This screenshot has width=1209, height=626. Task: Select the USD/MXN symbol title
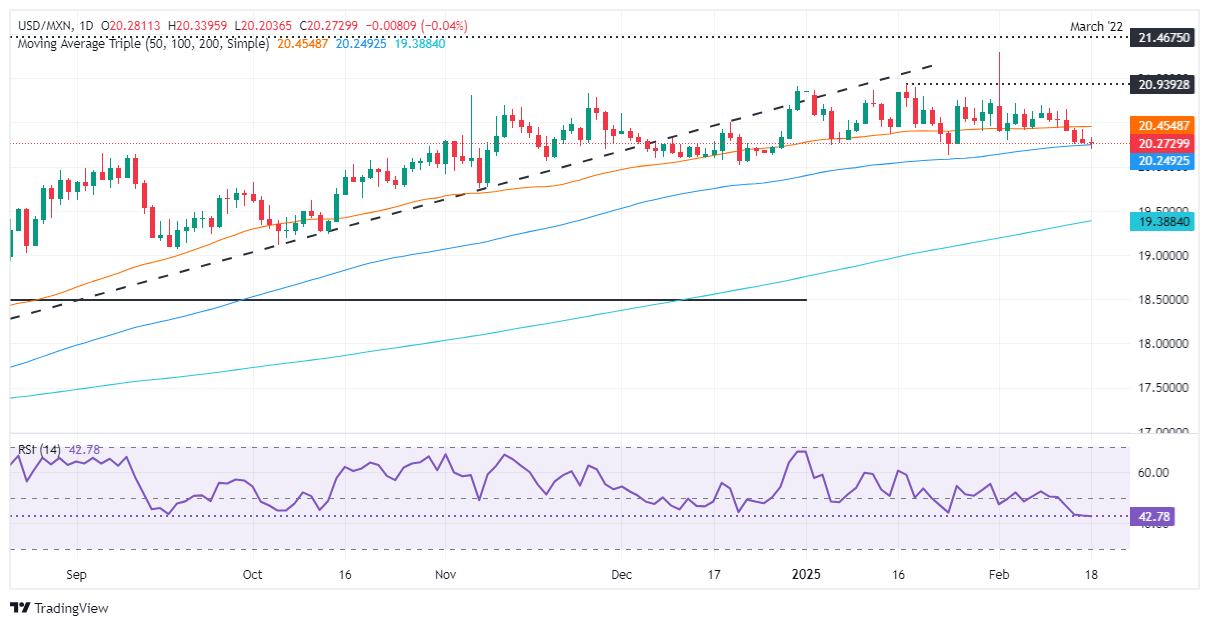tap(40, 25)
